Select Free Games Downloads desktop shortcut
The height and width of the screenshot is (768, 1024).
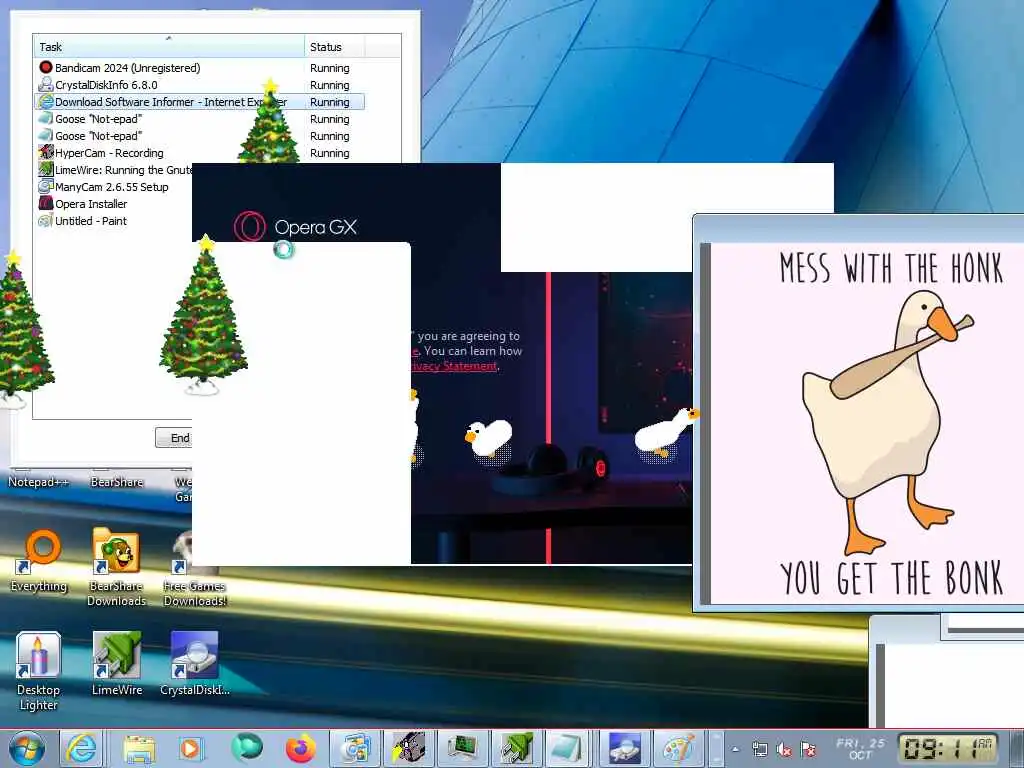point(195,567)
